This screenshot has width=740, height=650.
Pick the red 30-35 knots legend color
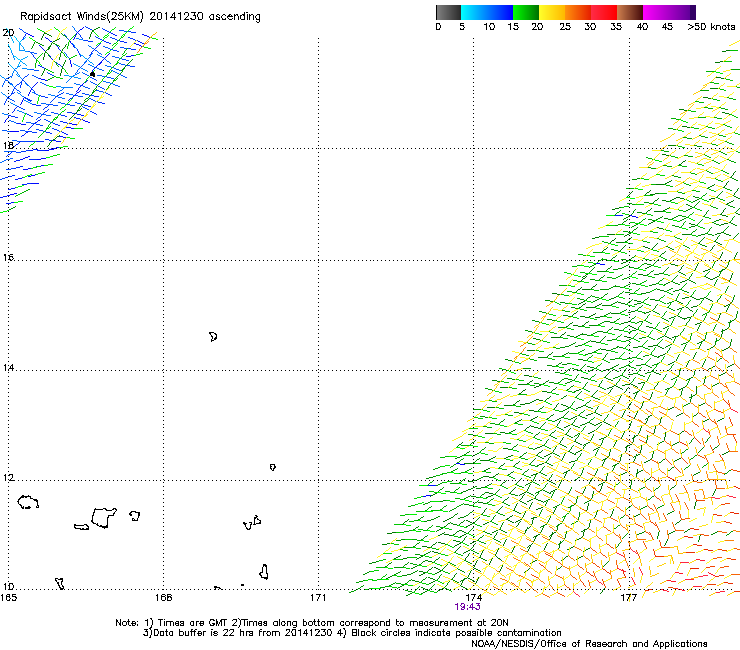[604, 12]
